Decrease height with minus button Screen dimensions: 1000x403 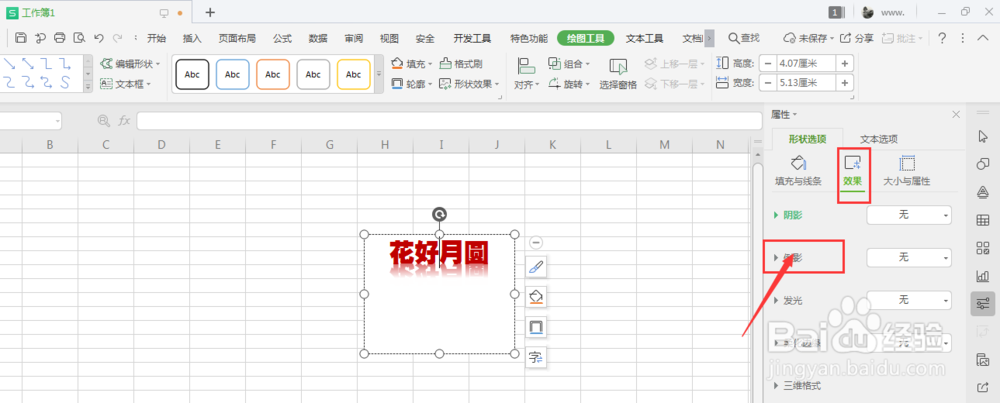pyautogui.click(x=767, y=63)
